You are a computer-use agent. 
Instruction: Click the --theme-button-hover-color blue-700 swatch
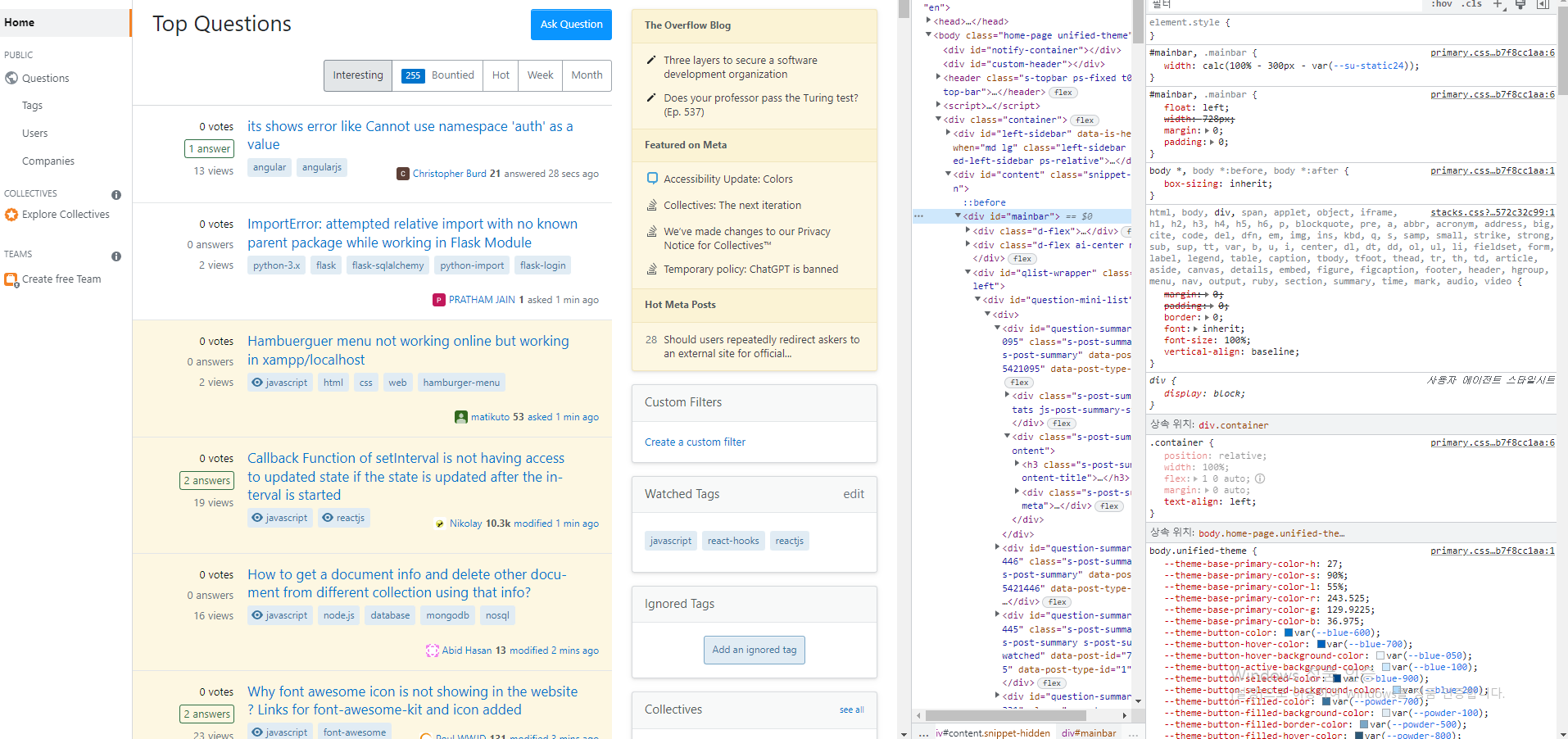coord(1321,644)
